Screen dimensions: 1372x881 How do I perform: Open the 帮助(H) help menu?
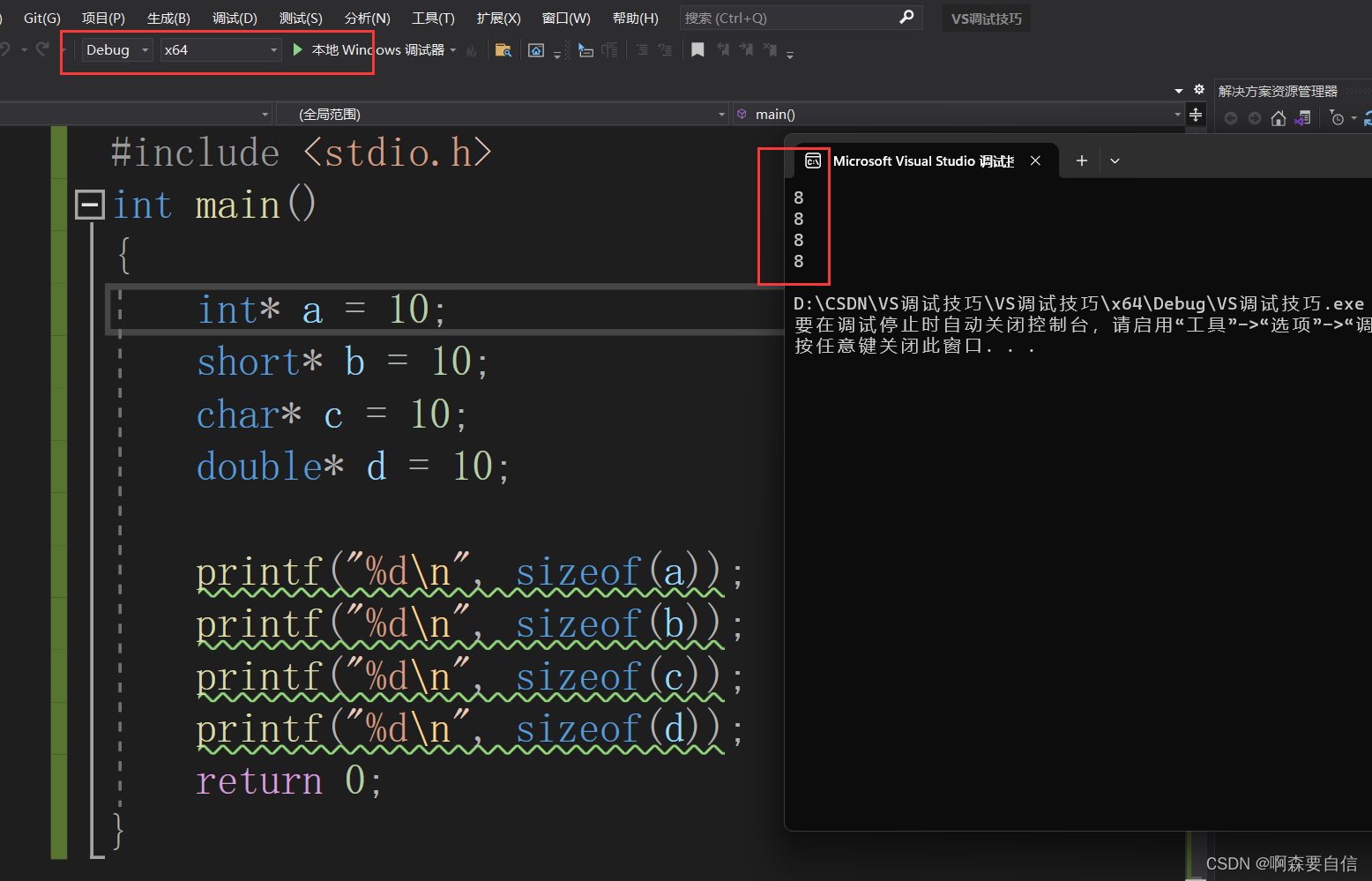[635, 18]
